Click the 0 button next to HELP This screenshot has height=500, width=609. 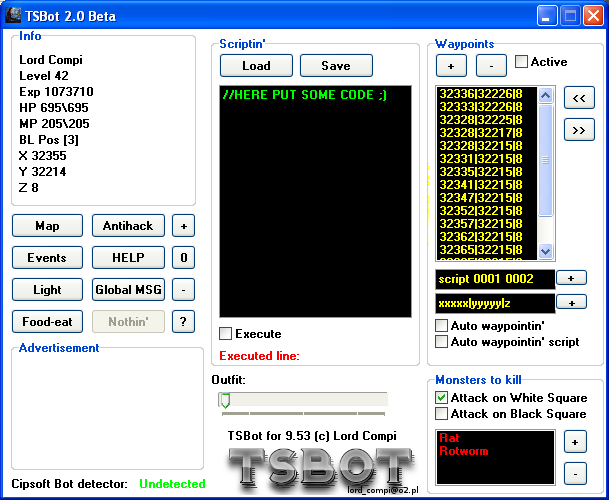point(183,258)
